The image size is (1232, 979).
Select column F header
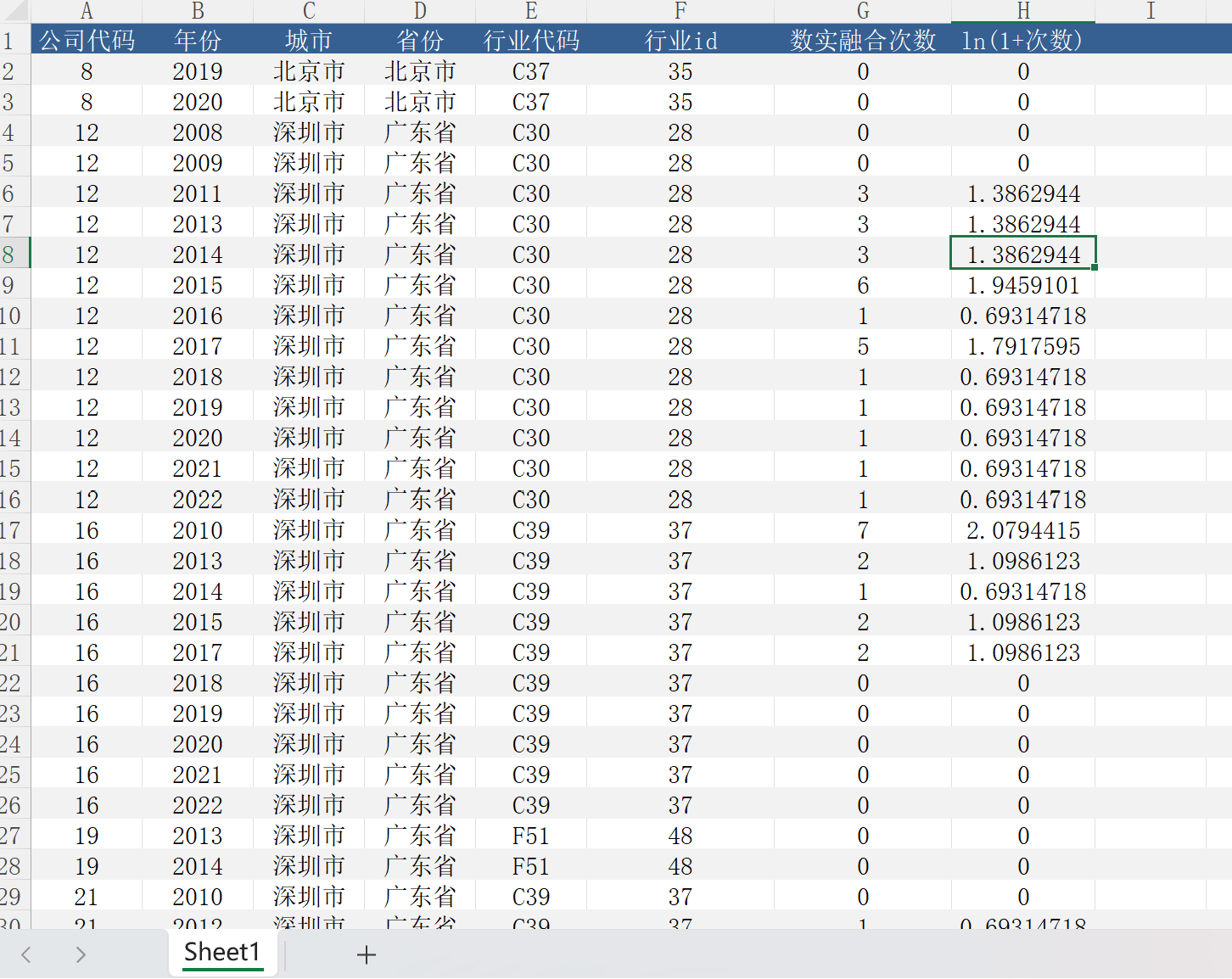point(680,11)
